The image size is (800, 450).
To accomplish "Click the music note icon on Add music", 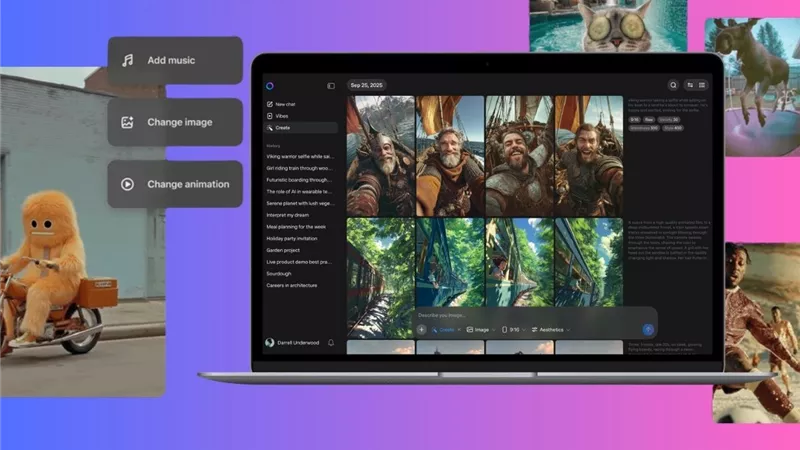I will click(128, 60).
